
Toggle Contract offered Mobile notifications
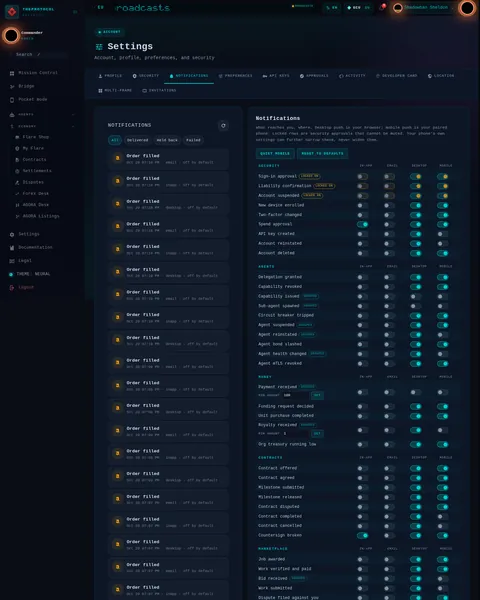click(x=442, y=468)
